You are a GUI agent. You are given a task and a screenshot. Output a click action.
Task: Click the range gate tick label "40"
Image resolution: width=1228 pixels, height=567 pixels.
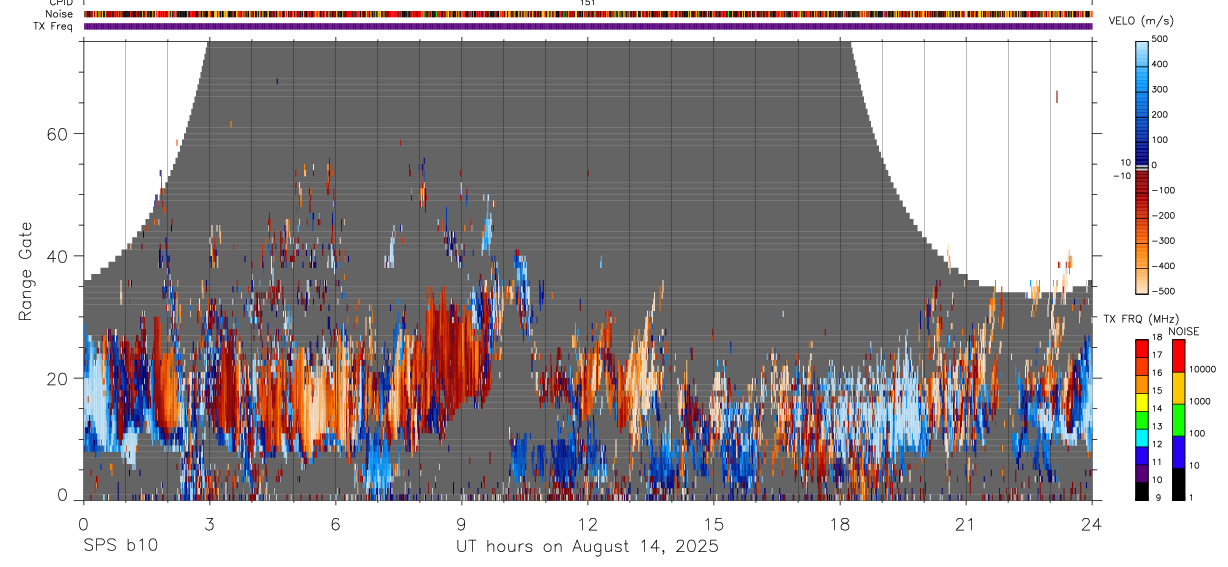pos(58,256)
